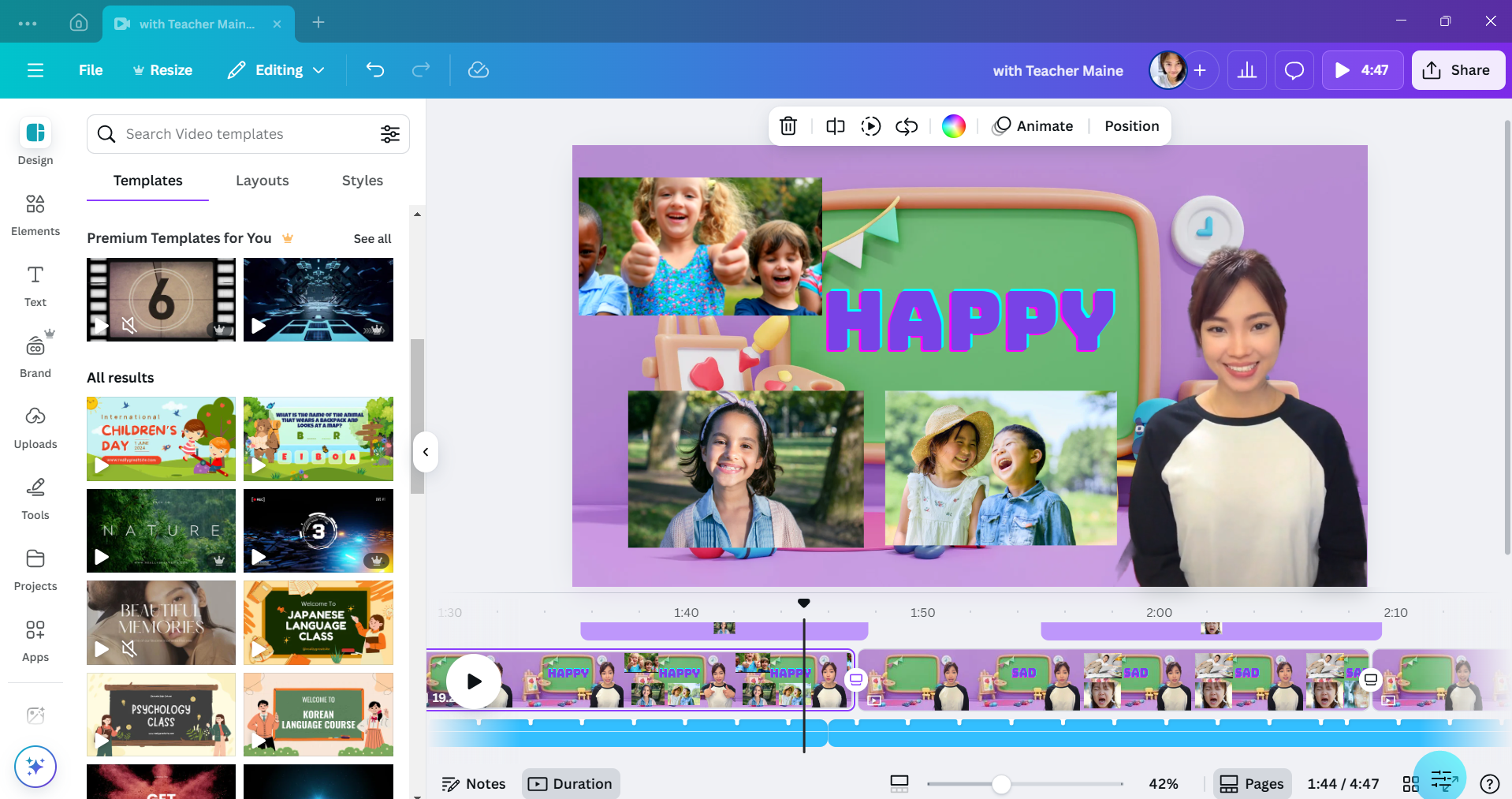Adjust the timeline zoom slider handle
This screenshot has width=1512, height=799.
coord(1001,784)
